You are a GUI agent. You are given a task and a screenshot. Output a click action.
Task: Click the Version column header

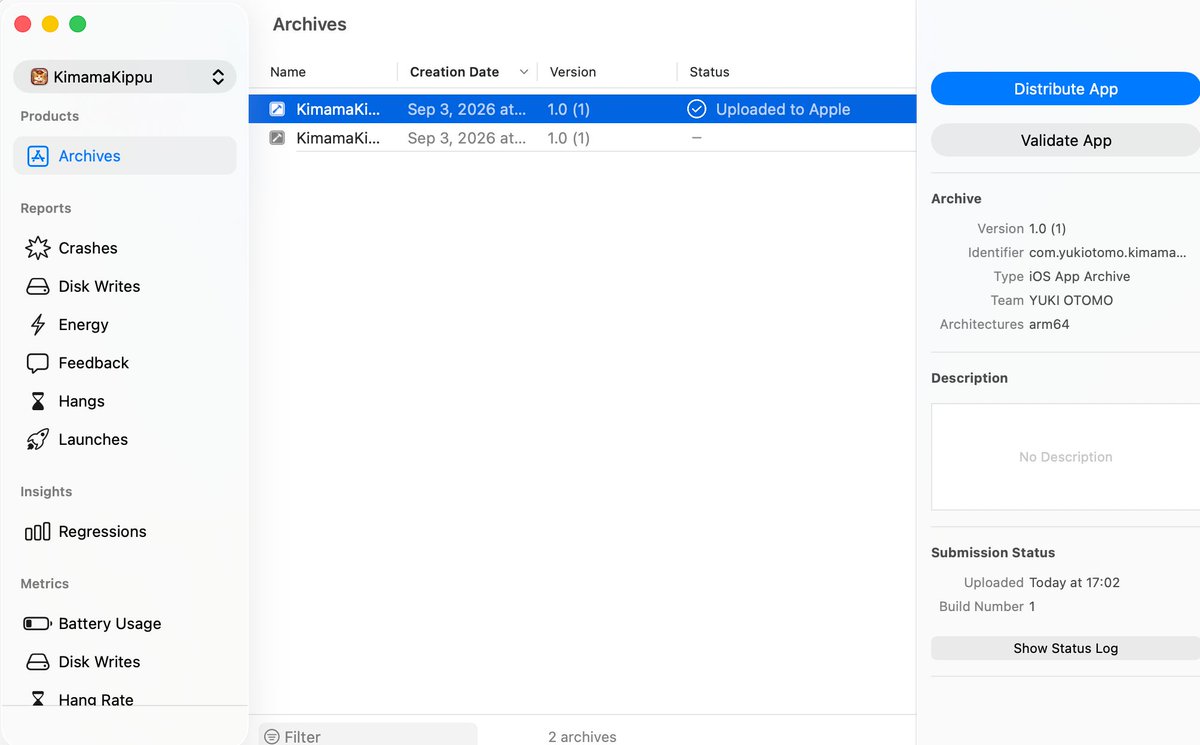573,72
